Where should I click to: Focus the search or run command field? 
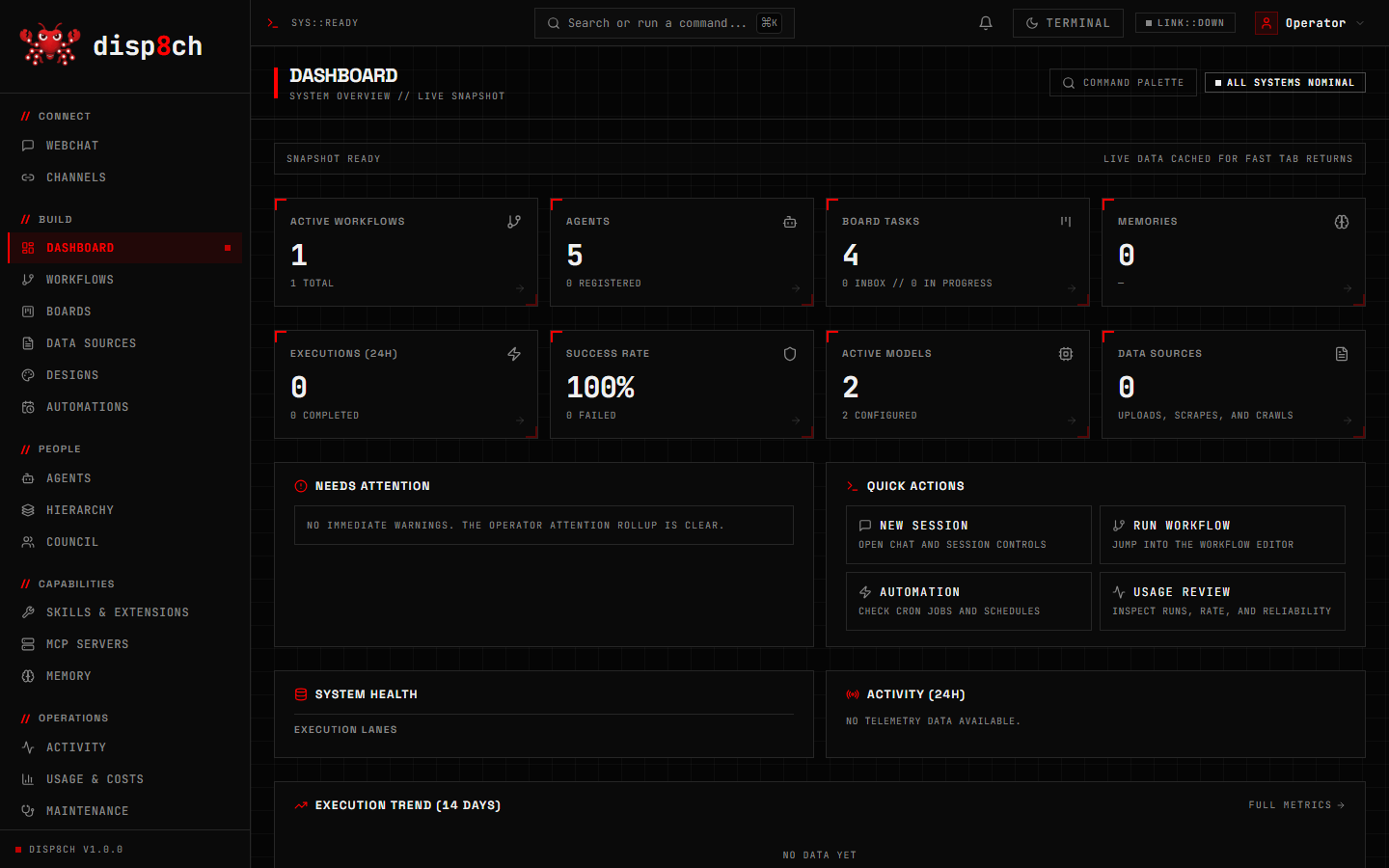point(665,23)
